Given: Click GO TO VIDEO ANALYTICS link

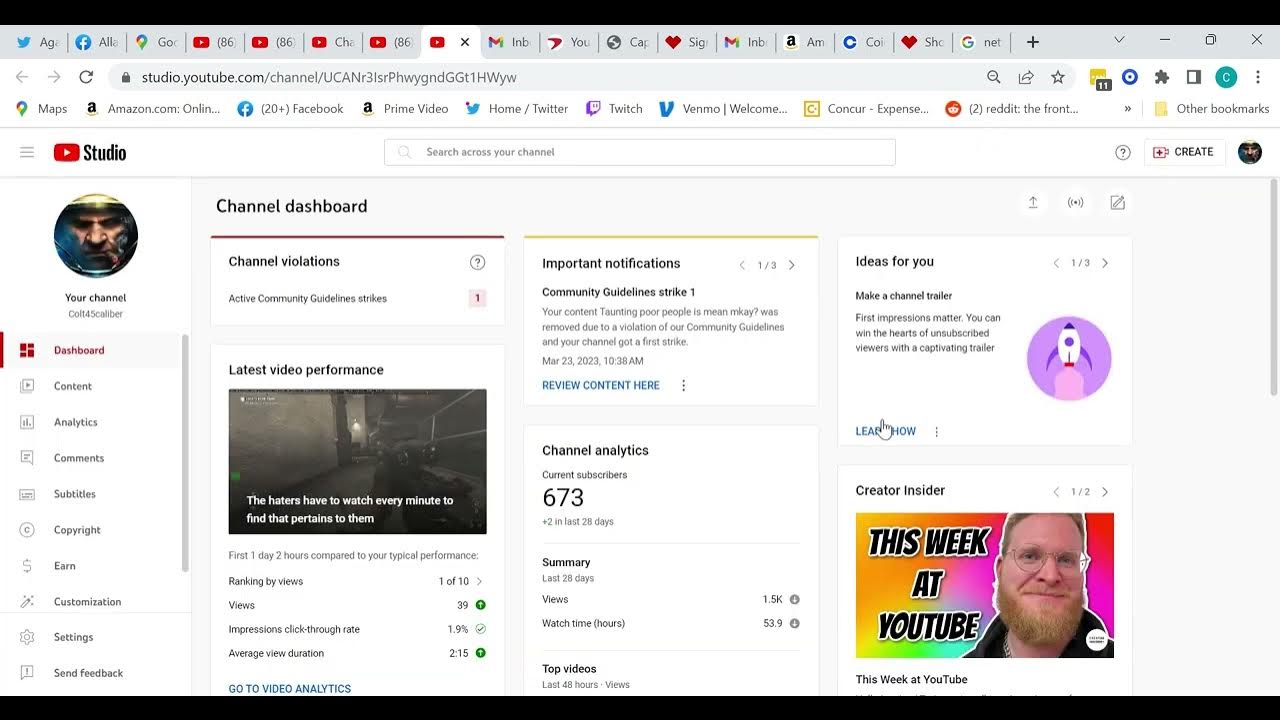Looking at the screenshot, I should 290,689.
